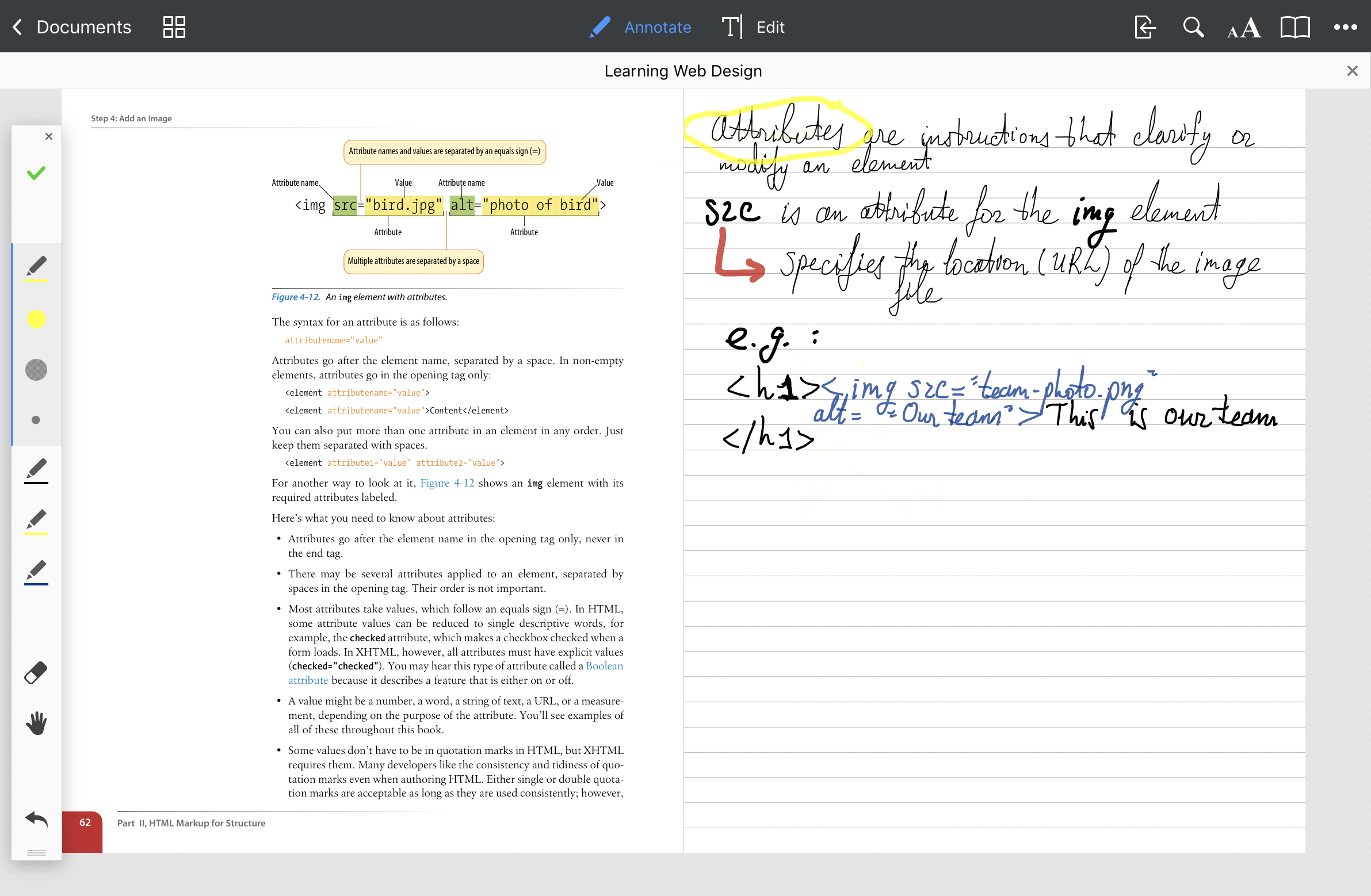Select the strikethrough annotation tool
The height and width of the screenshot is (896, 1371).
(35, 468)
